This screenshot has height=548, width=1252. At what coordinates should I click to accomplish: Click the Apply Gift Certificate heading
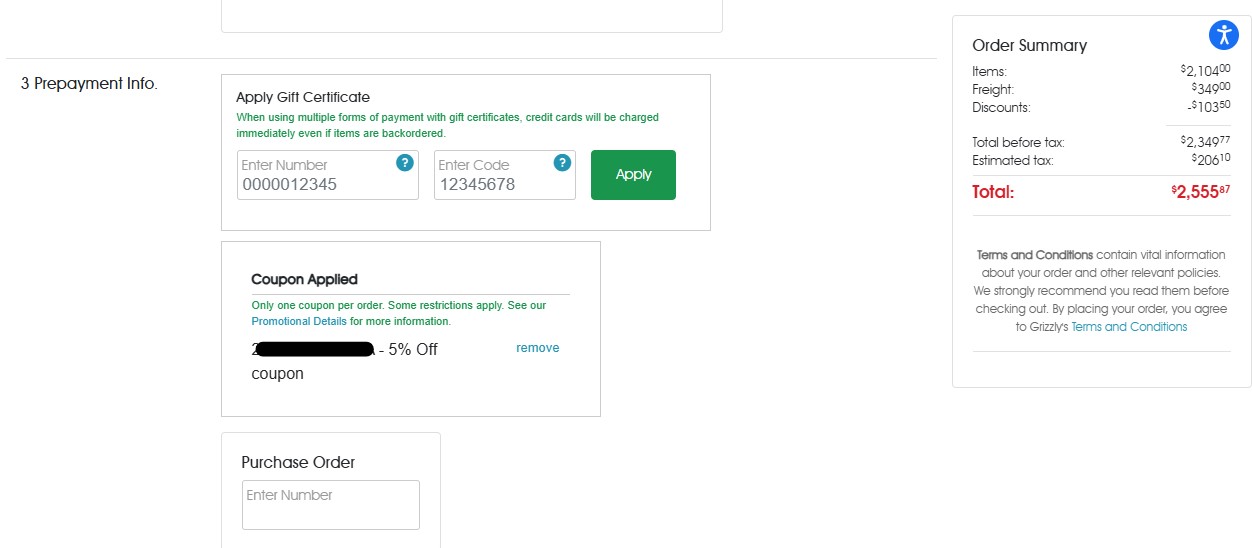point(303,98)
